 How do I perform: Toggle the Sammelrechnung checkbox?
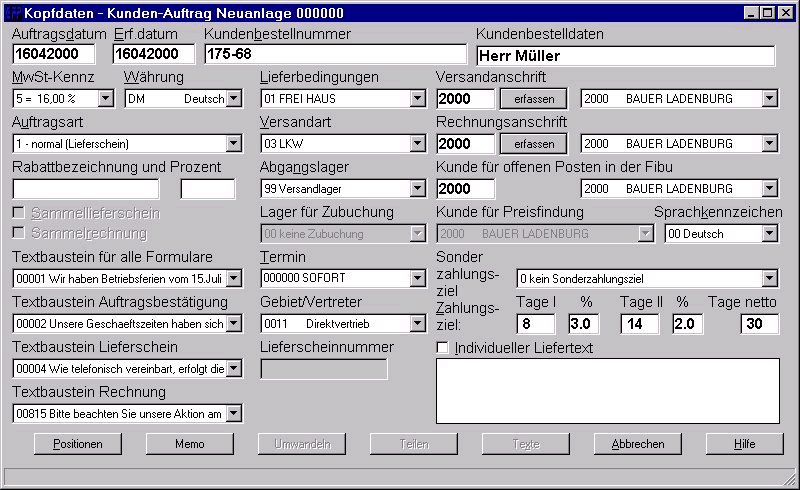18,233
